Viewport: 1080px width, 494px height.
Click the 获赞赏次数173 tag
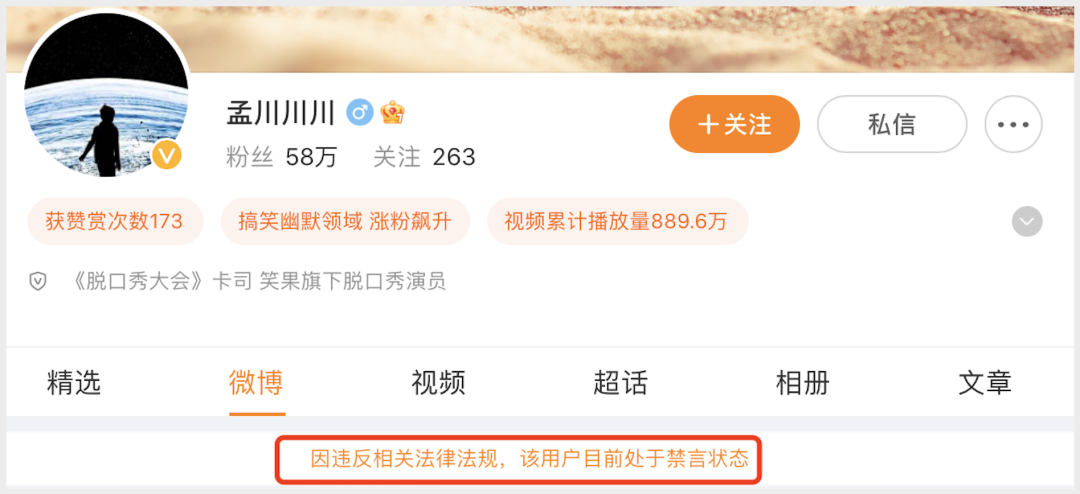[x=115, y=222]
